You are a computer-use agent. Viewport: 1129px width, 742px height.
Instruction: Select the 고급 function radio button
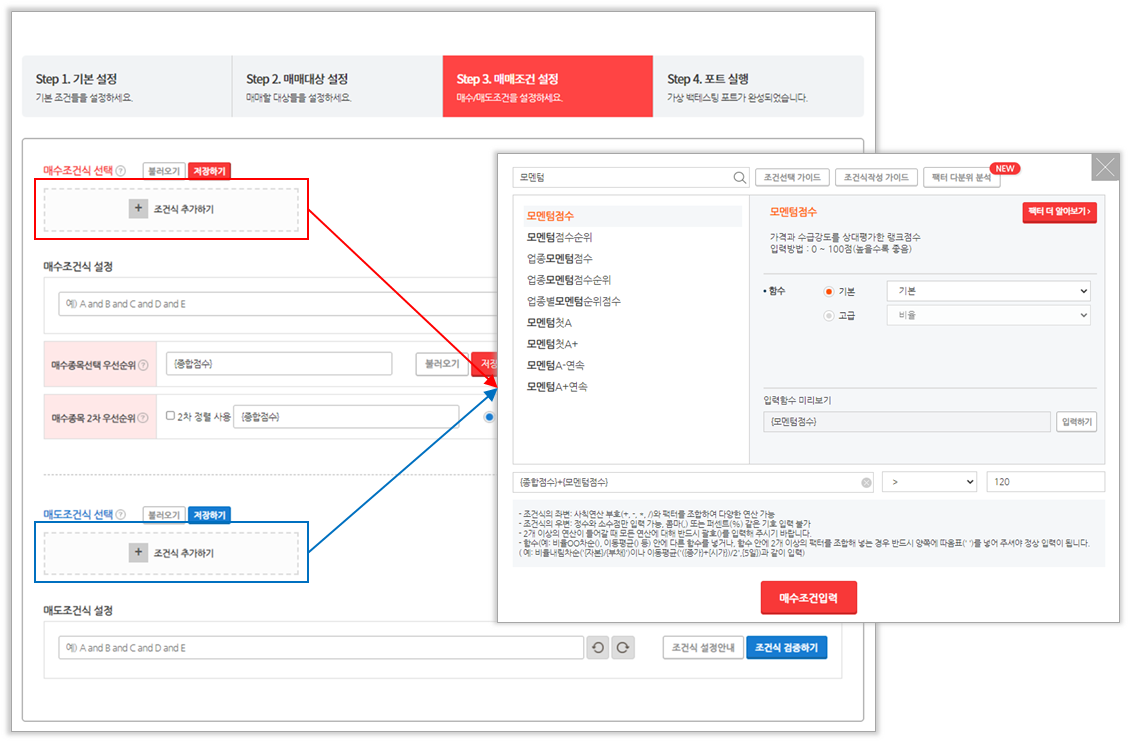click(828, 315)
